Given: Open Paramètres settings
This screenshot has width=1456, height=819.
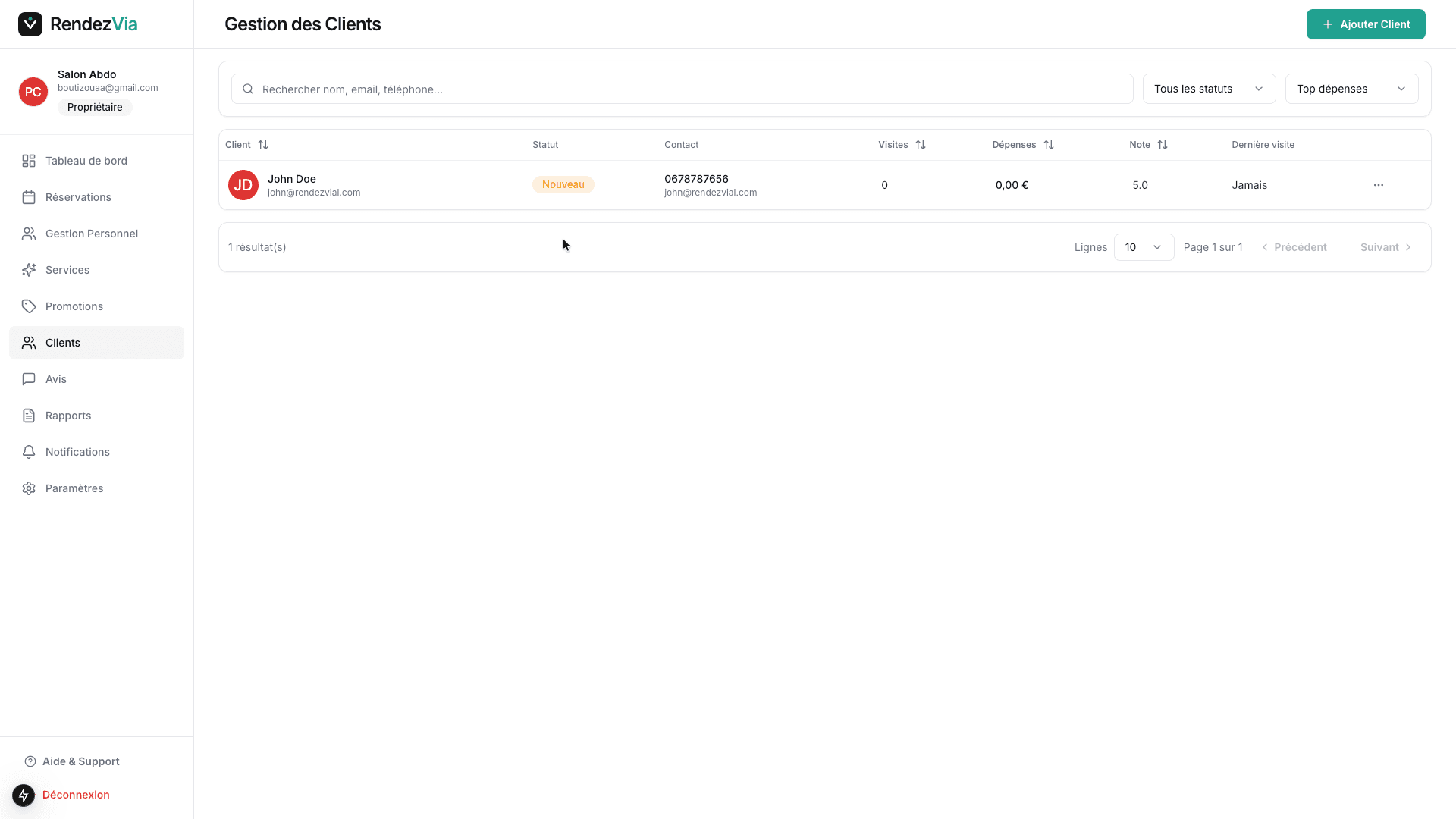Looking at the screenshot, I should [x=96, y=488].
